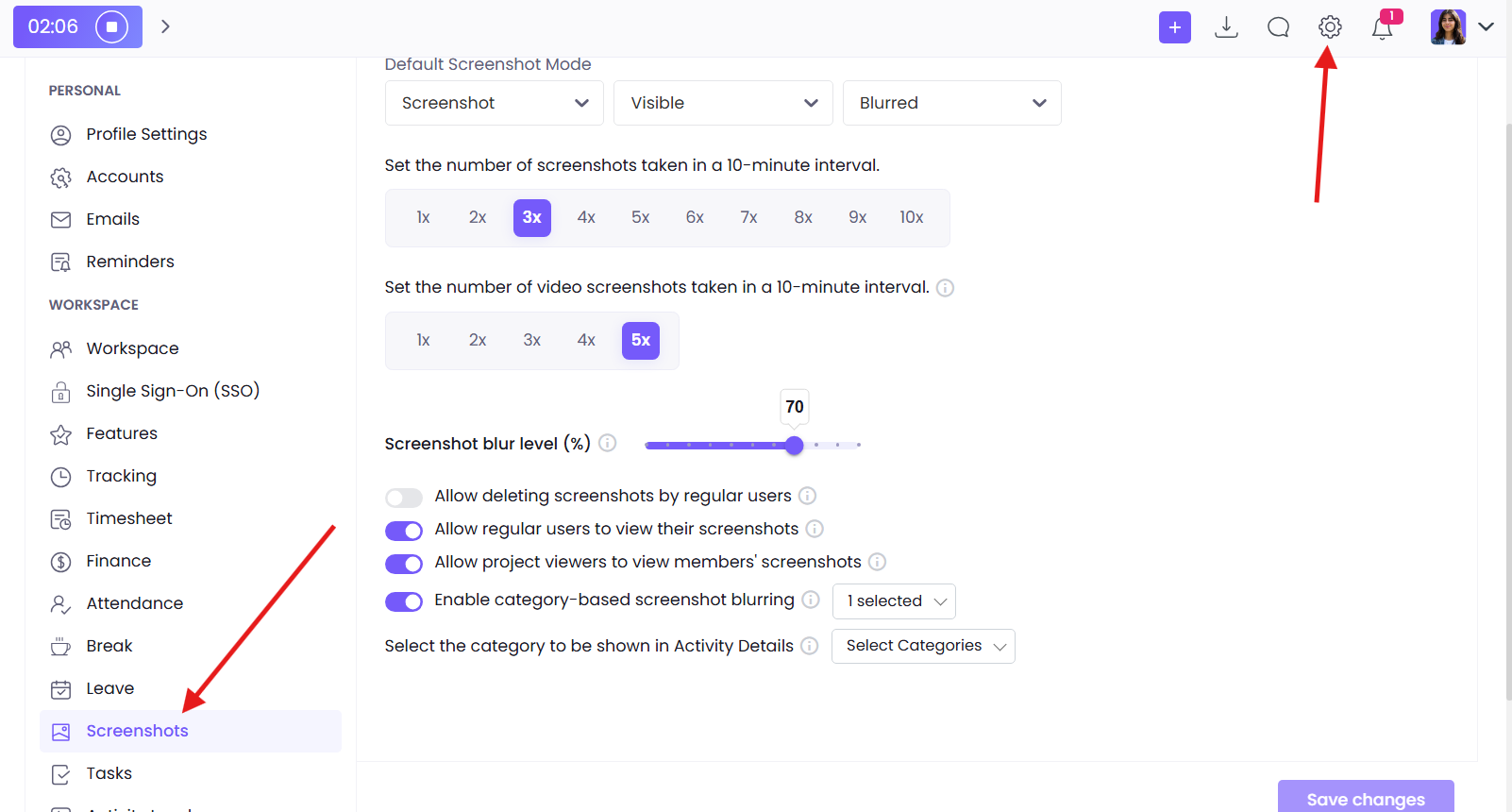Screen dimensions: 1512x812
Task: Click the purple plus add button
Action: [x=1174, y=27]
